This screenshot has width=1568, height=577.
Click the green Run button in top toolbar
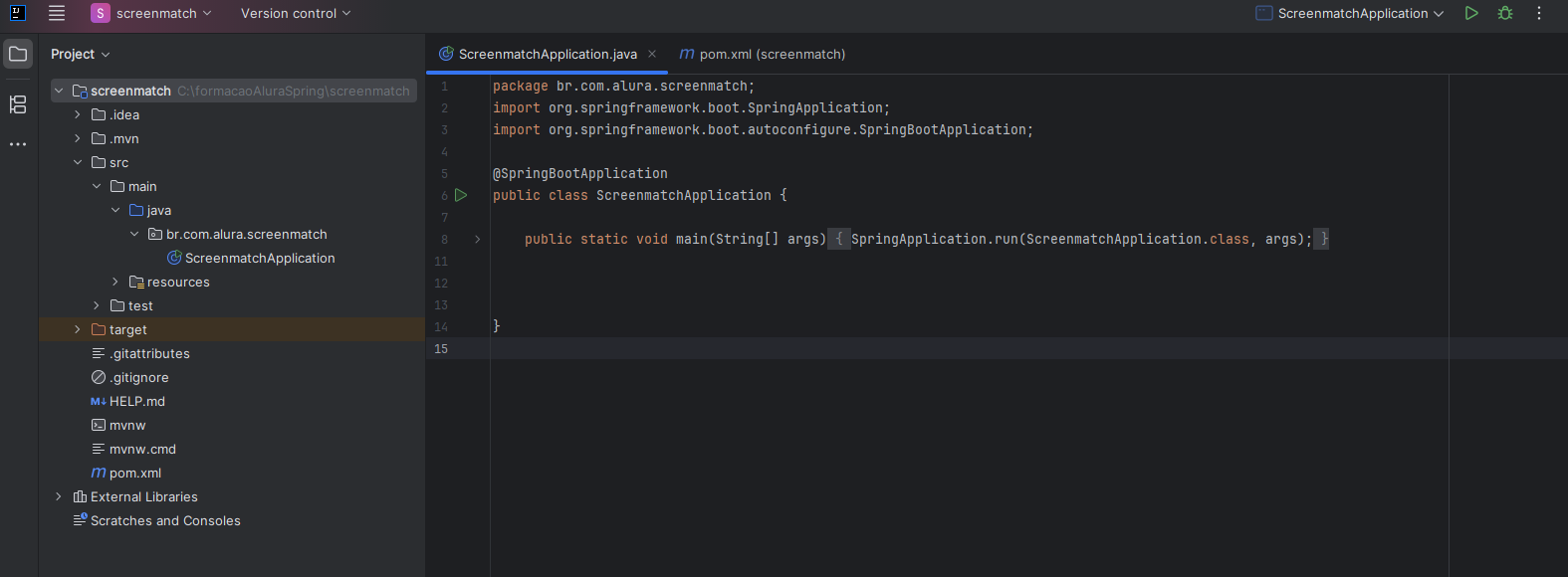tap(1471, 13)
